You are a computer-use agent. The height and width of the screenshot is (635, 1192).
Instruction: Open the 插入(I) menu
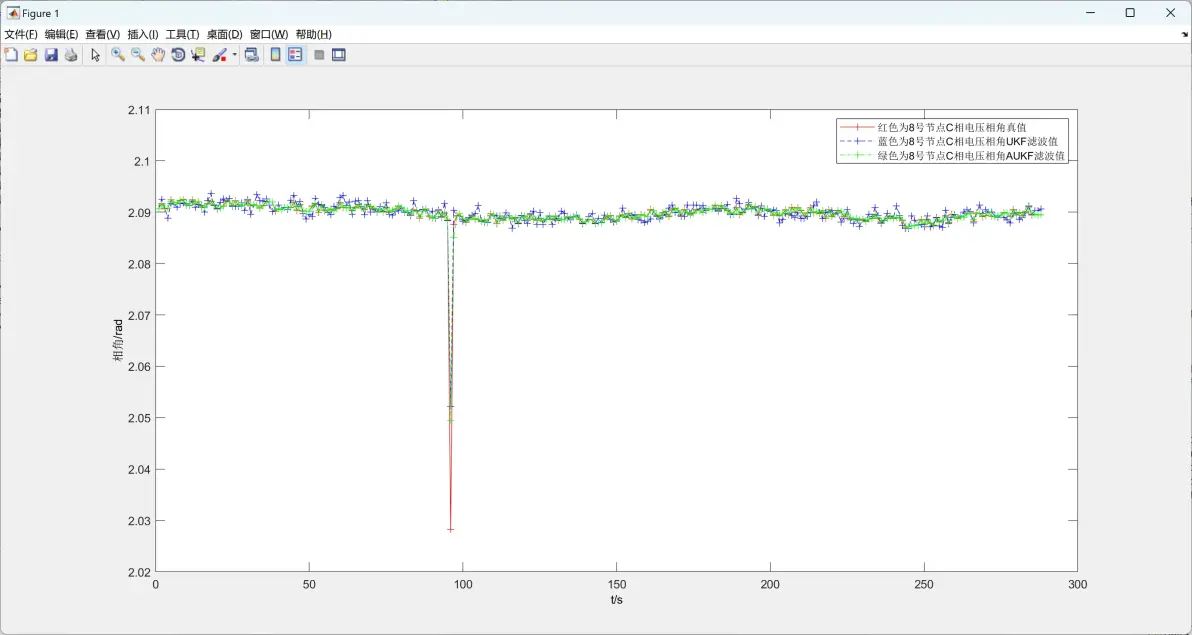click(x=143, y=34)
